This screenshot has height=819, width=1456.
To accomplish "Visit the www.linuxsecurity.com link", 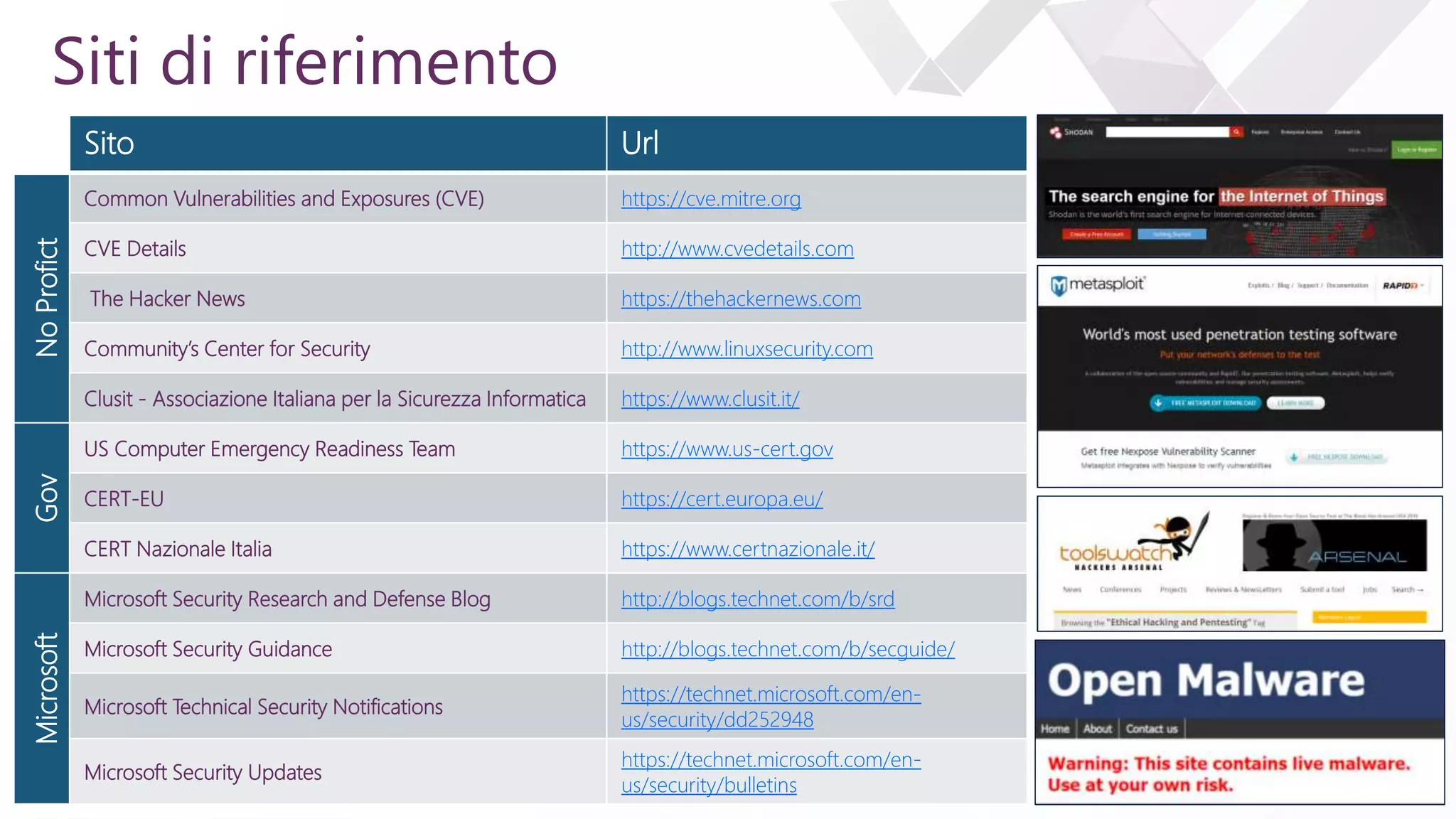I will (747, 349).
